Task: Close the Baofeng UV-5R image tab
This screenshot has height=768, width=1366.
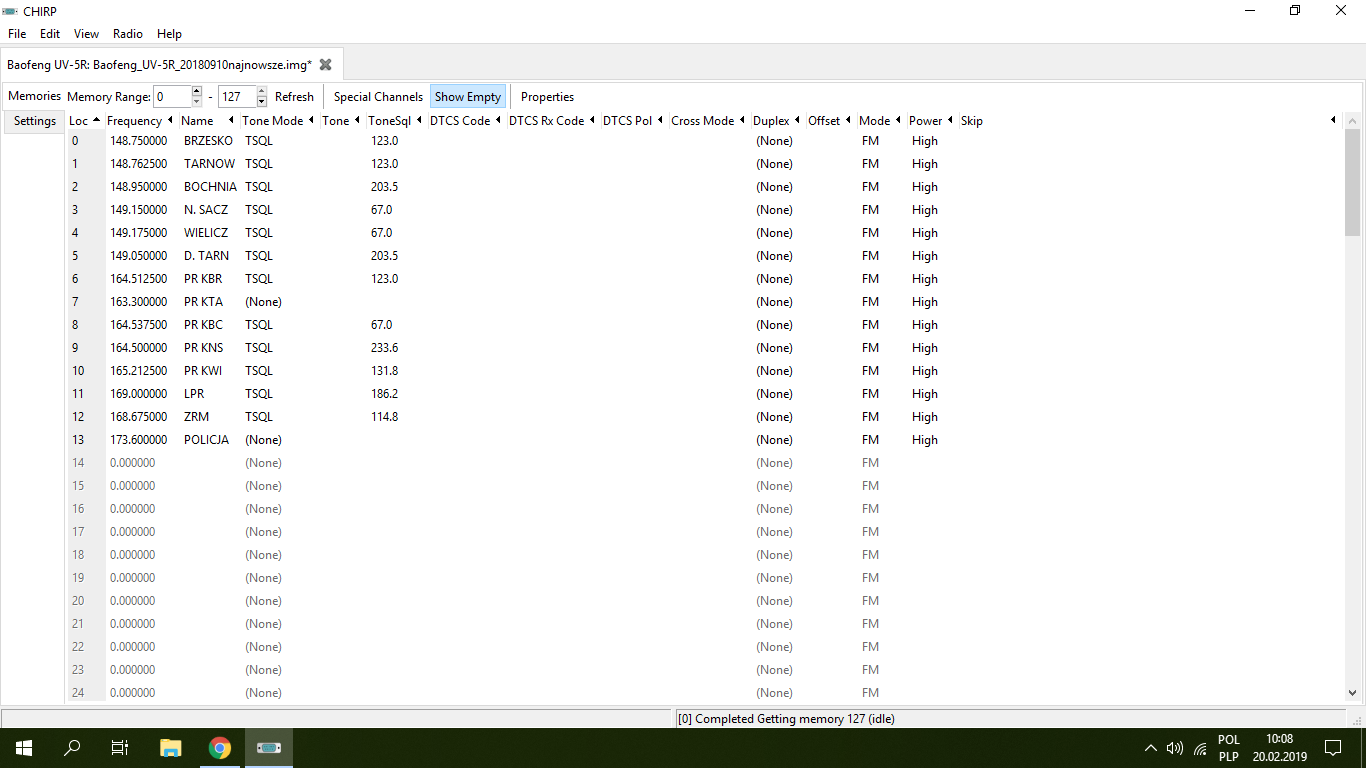Action: [x=325, y=64]
